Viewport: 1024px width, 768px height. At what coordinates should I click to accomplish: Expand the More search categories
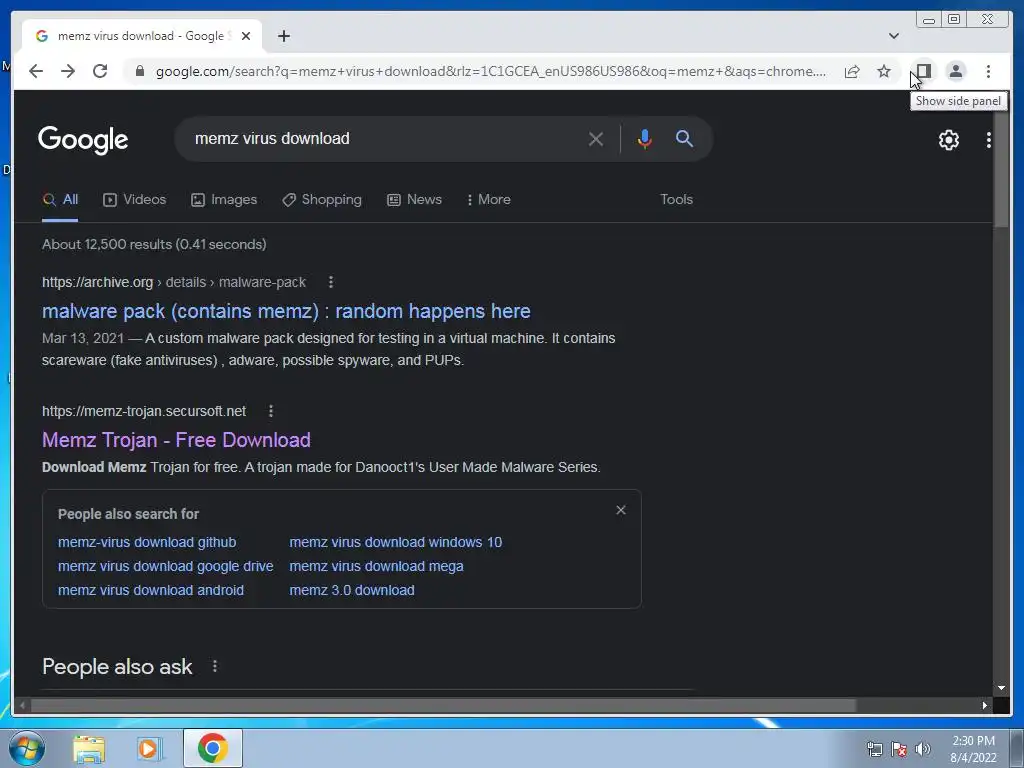(x=488, y=200)
